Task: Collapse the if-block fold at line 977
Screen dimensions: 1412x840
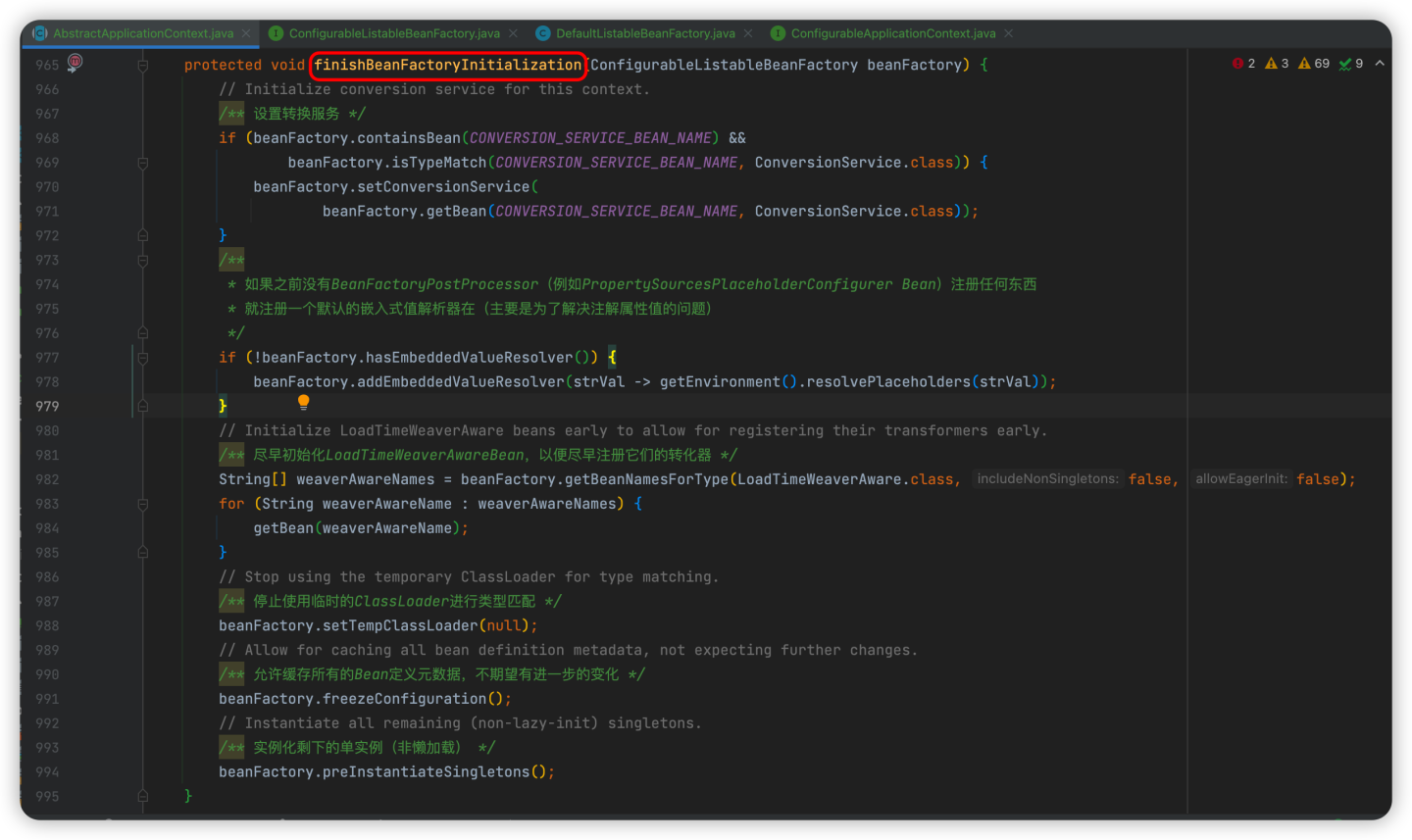Action: (142, 358)
